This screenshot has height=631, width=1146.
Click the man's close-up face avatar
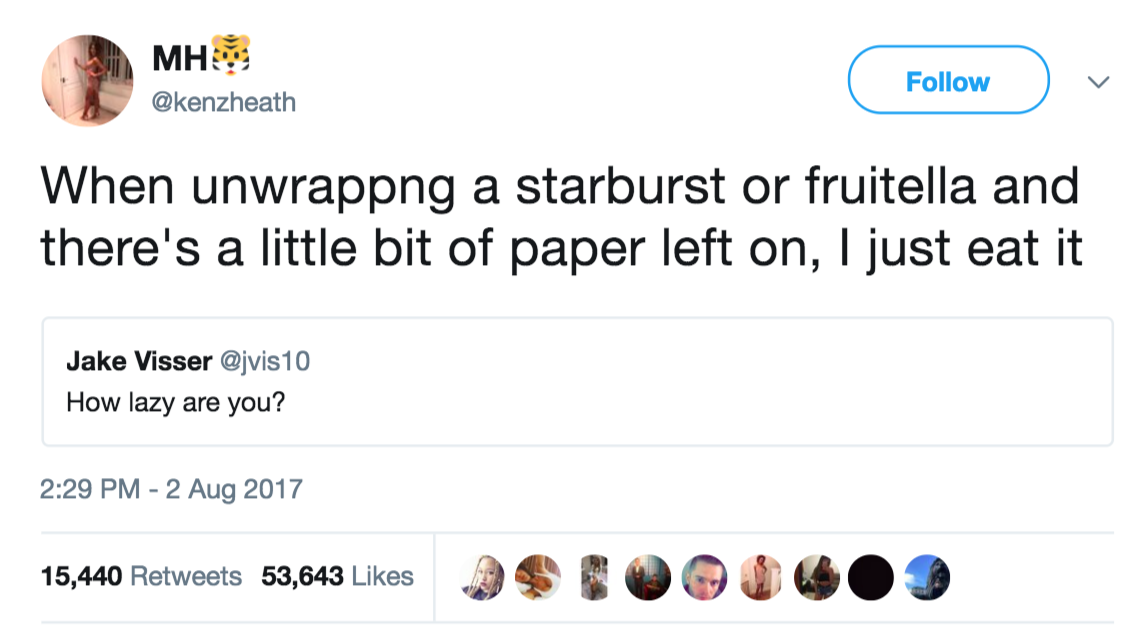click(x=703, y=576)
